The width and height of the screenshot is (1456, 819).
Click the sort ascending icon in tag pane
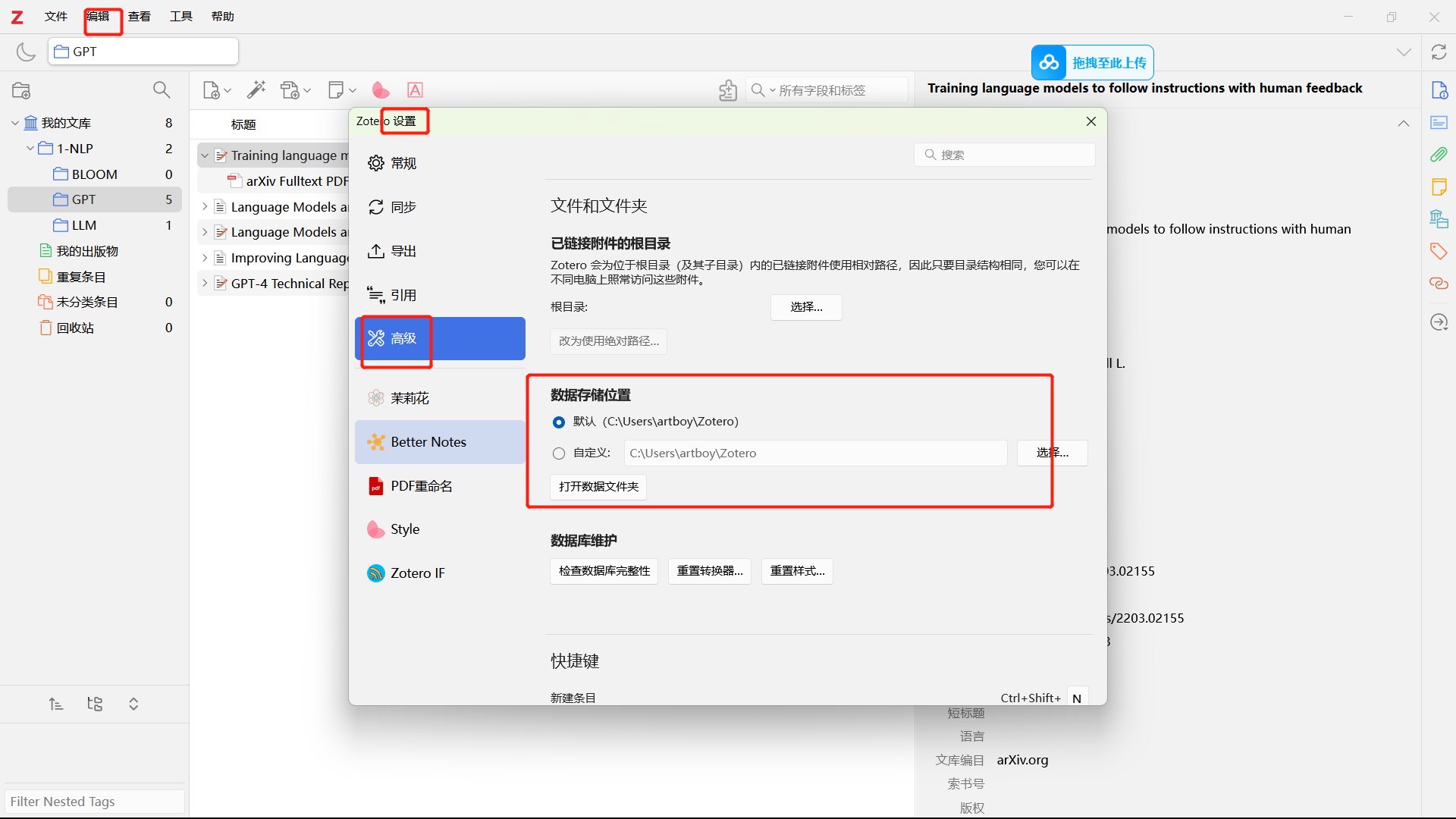click(56, 704)
